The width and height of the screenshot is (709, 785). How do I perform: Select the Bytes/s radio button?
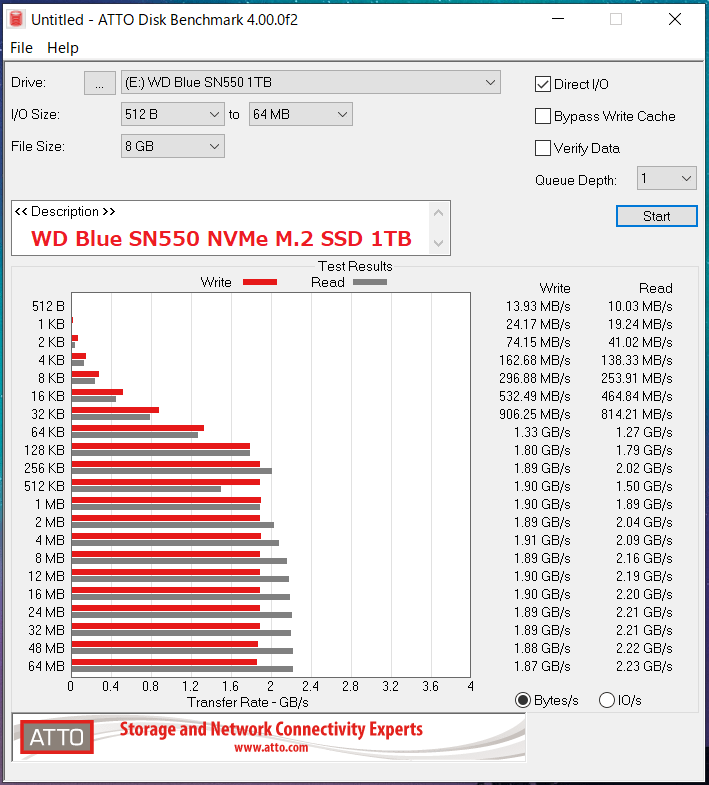click(x=523, y=700)
